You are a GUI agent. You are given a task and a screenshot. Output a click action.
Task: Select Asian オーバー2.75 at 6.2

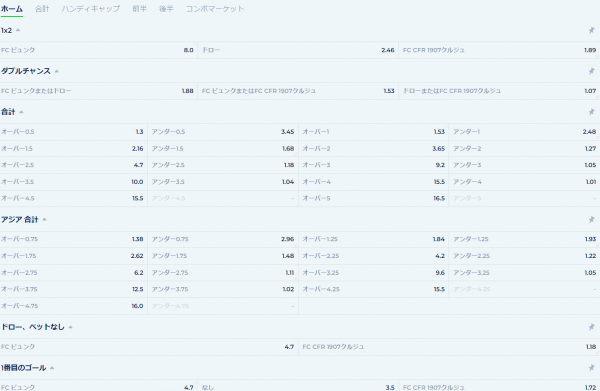point(73,273)
